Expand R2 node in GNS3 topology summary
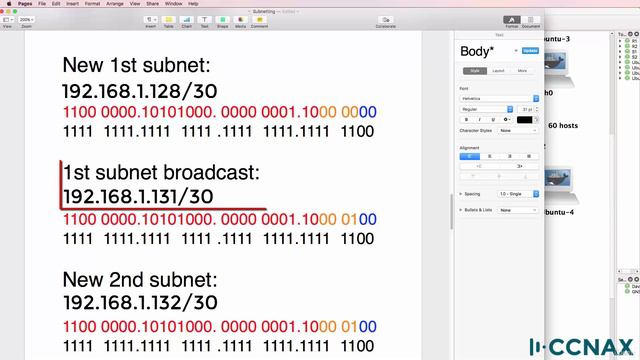640x360 pixels. click(x=620, y=46)
